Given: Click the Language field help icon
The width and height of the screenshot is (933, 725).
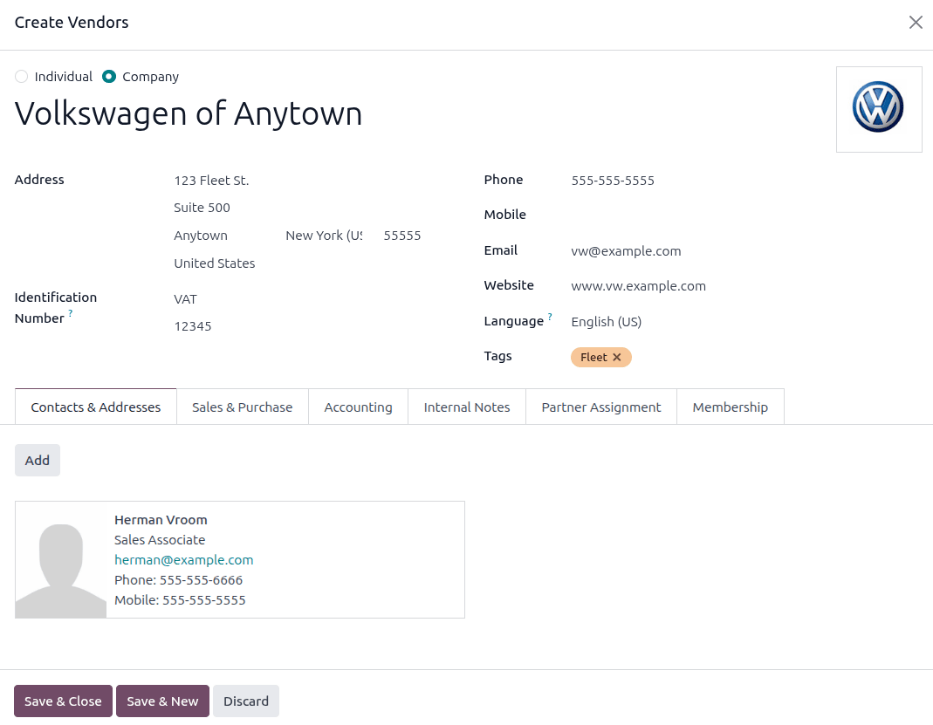Looking at the screenshot, I should tap(551, 316).
